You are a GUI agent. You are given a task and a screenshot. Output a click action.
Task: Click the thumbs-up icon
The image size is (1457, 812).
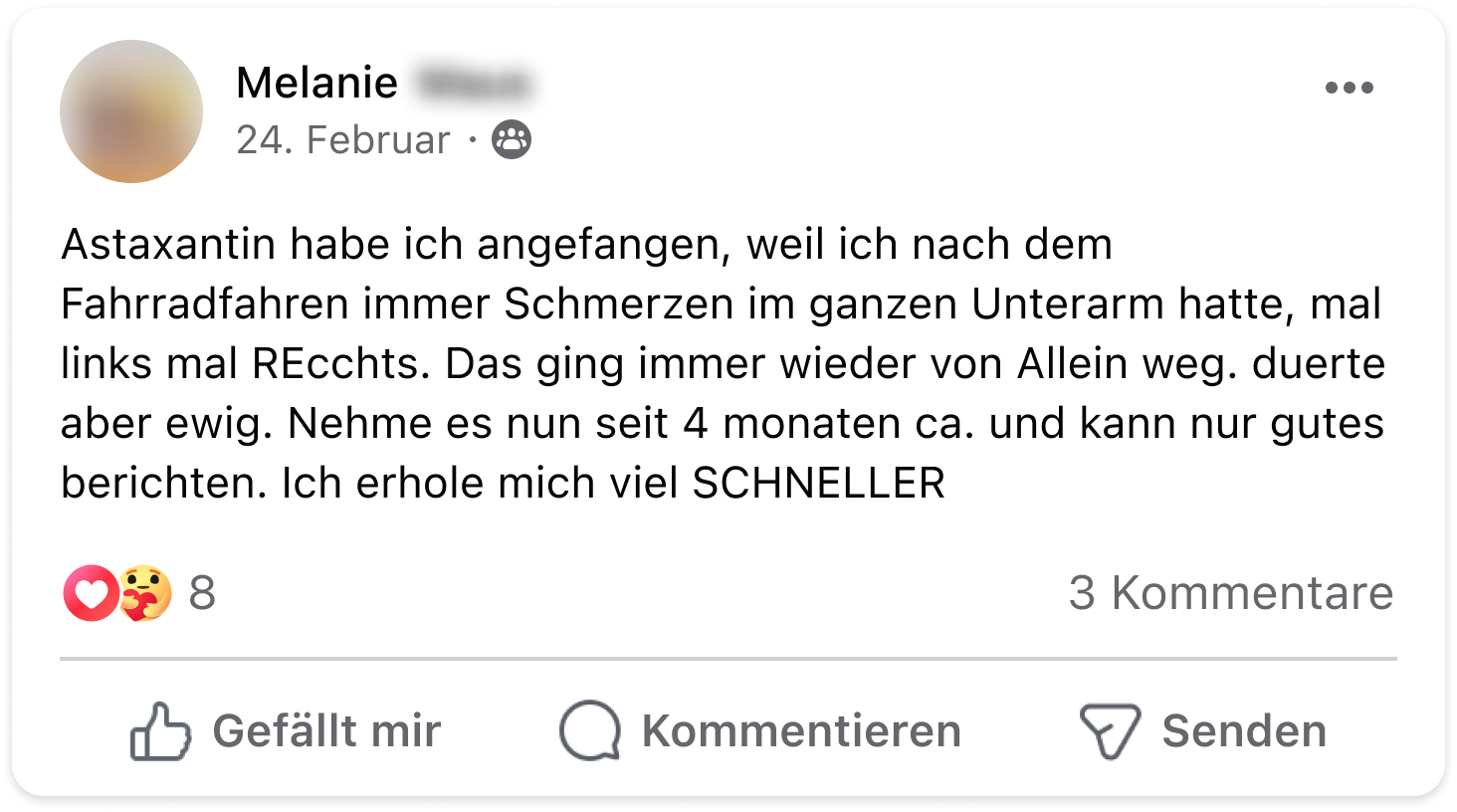160,731
